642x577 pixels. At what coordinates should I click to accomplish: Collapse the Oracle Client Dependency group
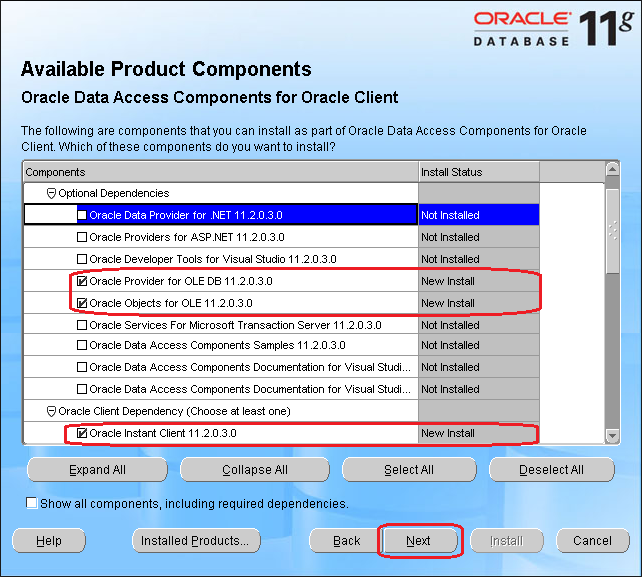pyautogui.click(x=51, y=411)
